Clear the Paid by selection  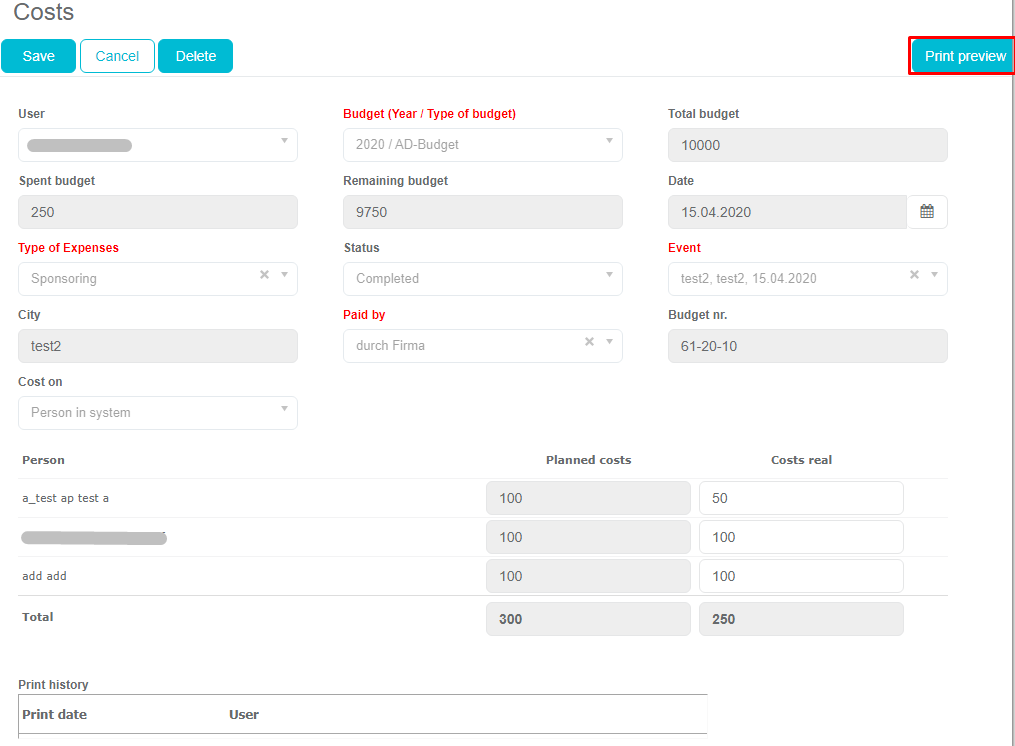(x=589, y=342)
